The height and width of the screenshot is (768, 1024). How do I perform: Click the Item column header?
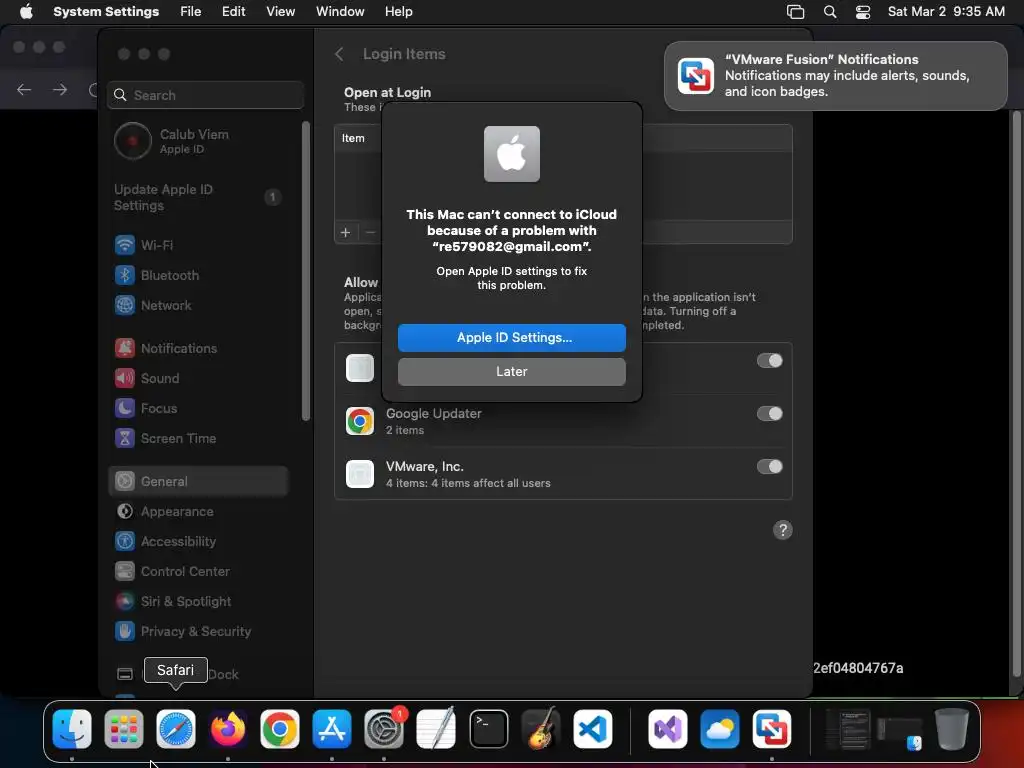(353, 138)
